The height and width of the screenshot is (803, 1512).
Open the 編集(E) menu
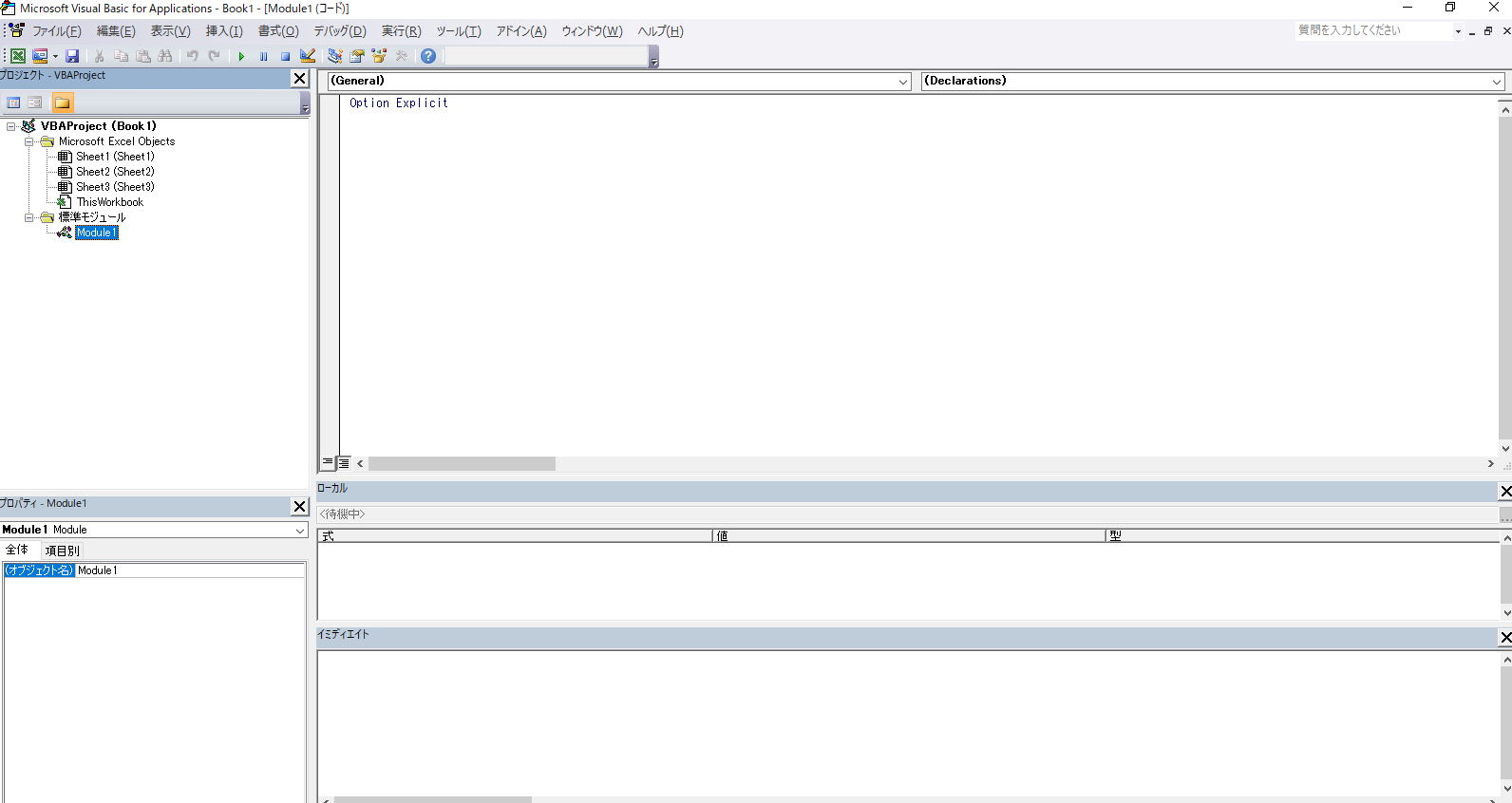[116, 31]
